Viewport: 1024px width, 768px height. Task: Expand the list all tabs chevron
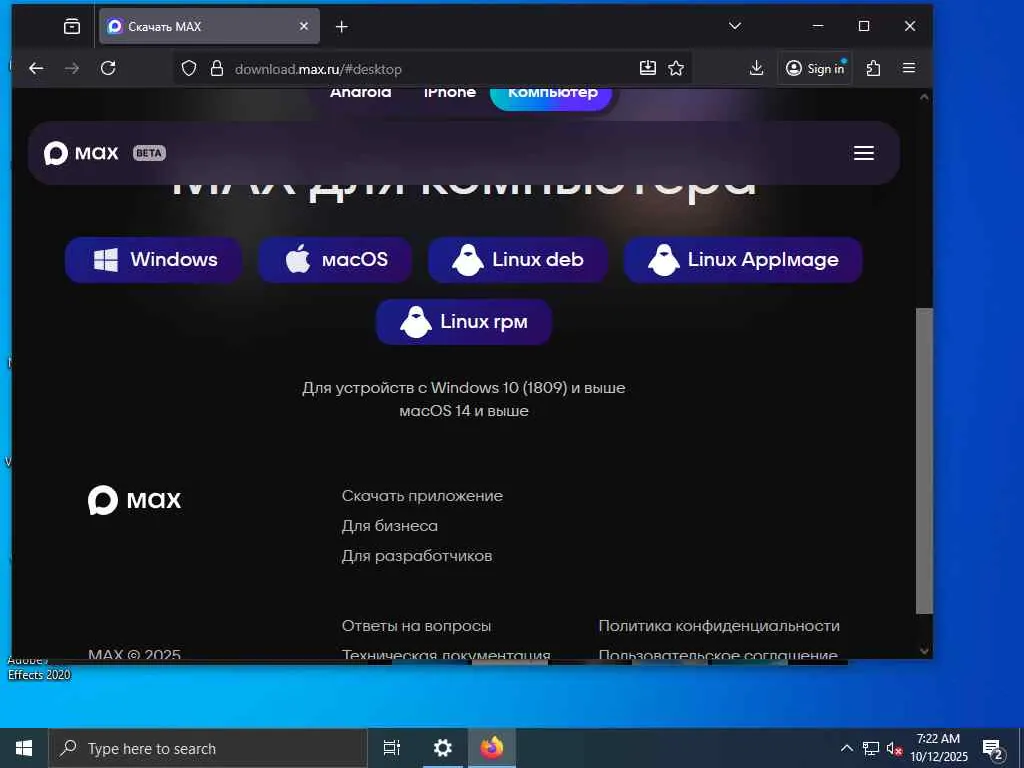(x=735, y=26)
